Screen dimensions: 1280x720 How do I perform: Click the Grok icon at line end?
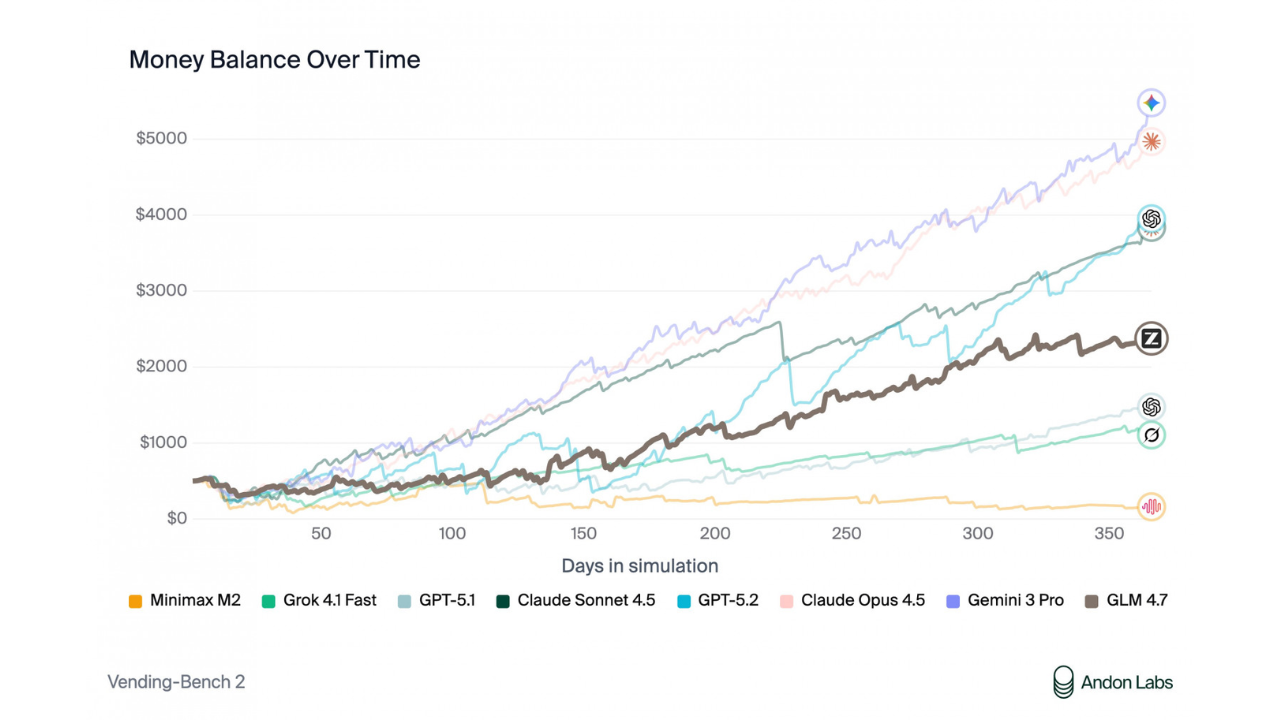coord(1152,435)
